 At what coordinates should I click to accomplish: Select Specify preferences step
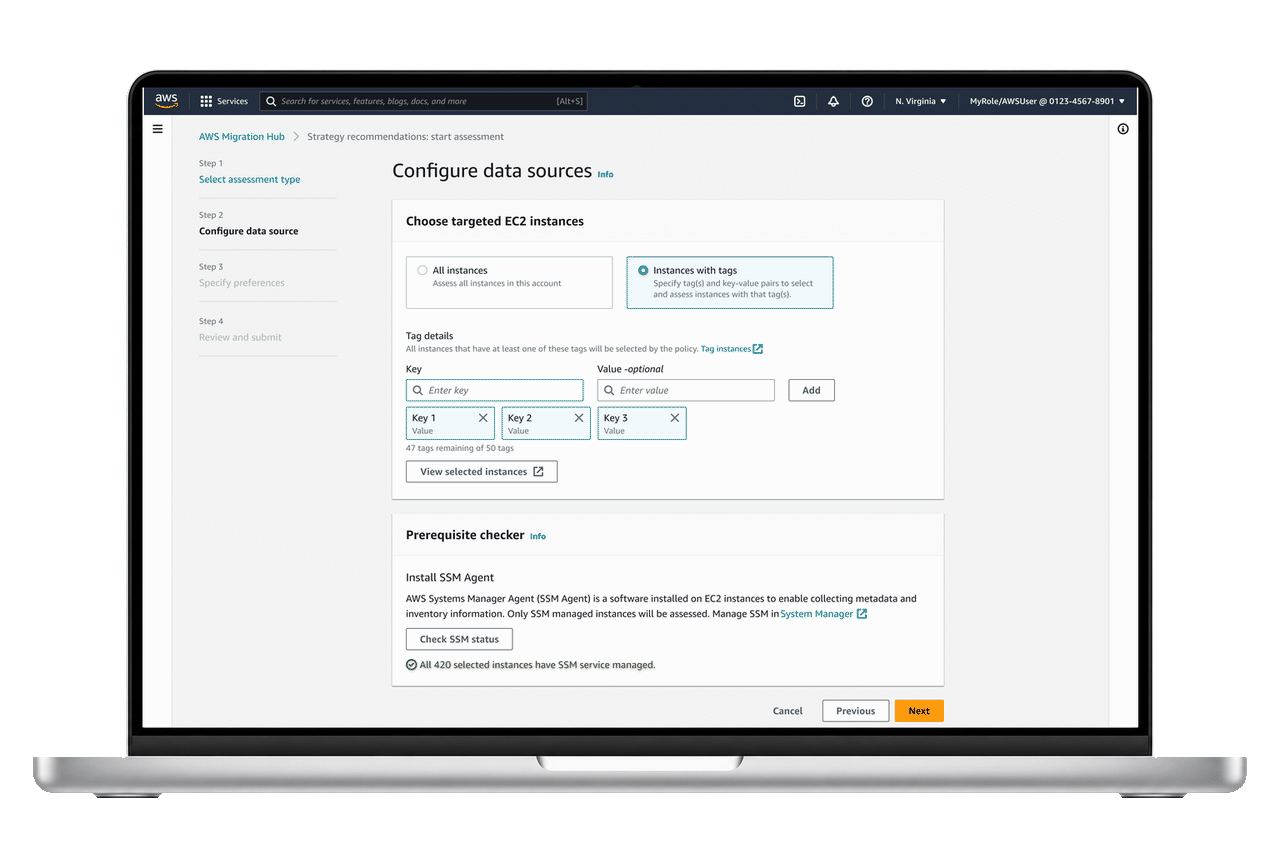(242, 283)
